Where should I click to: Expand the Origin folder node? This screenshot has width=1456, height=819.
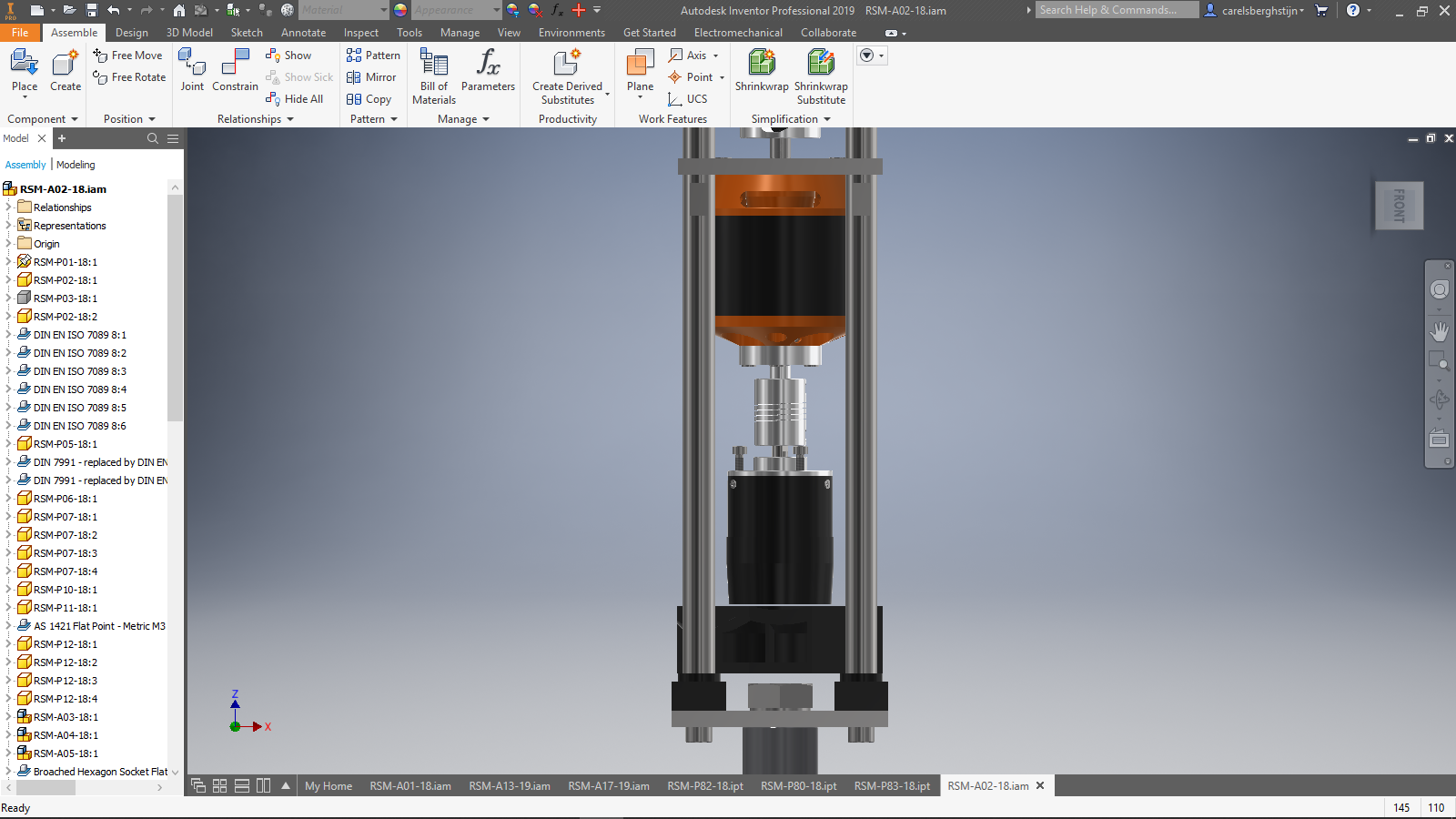click(9, 244)
